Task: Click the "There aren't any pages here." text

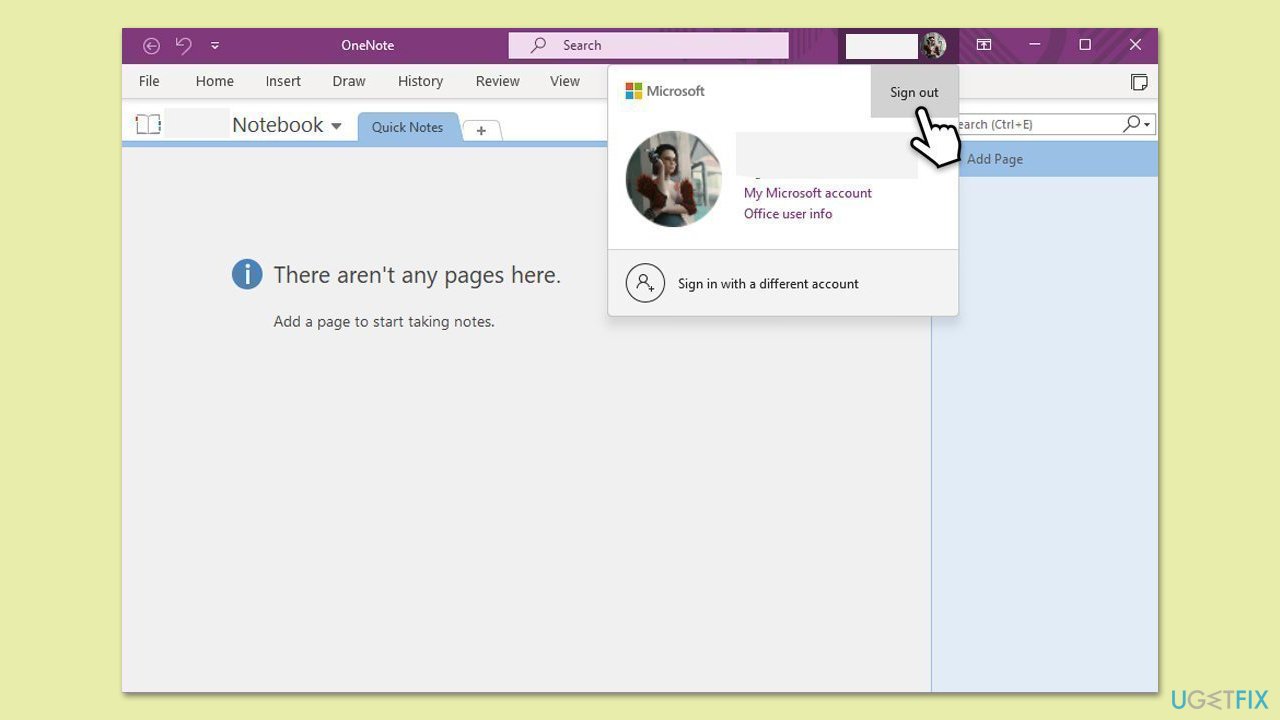Action: pos(417,275)
